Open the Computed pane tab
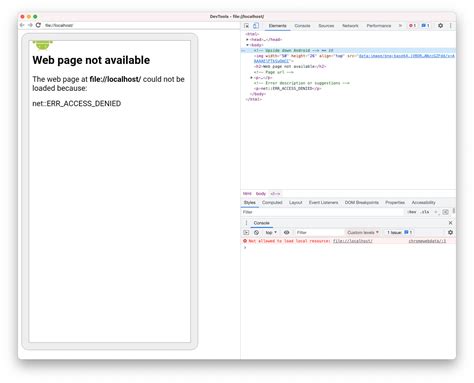The height and width of the screenshot is (383, 474). tap(272, 202)
